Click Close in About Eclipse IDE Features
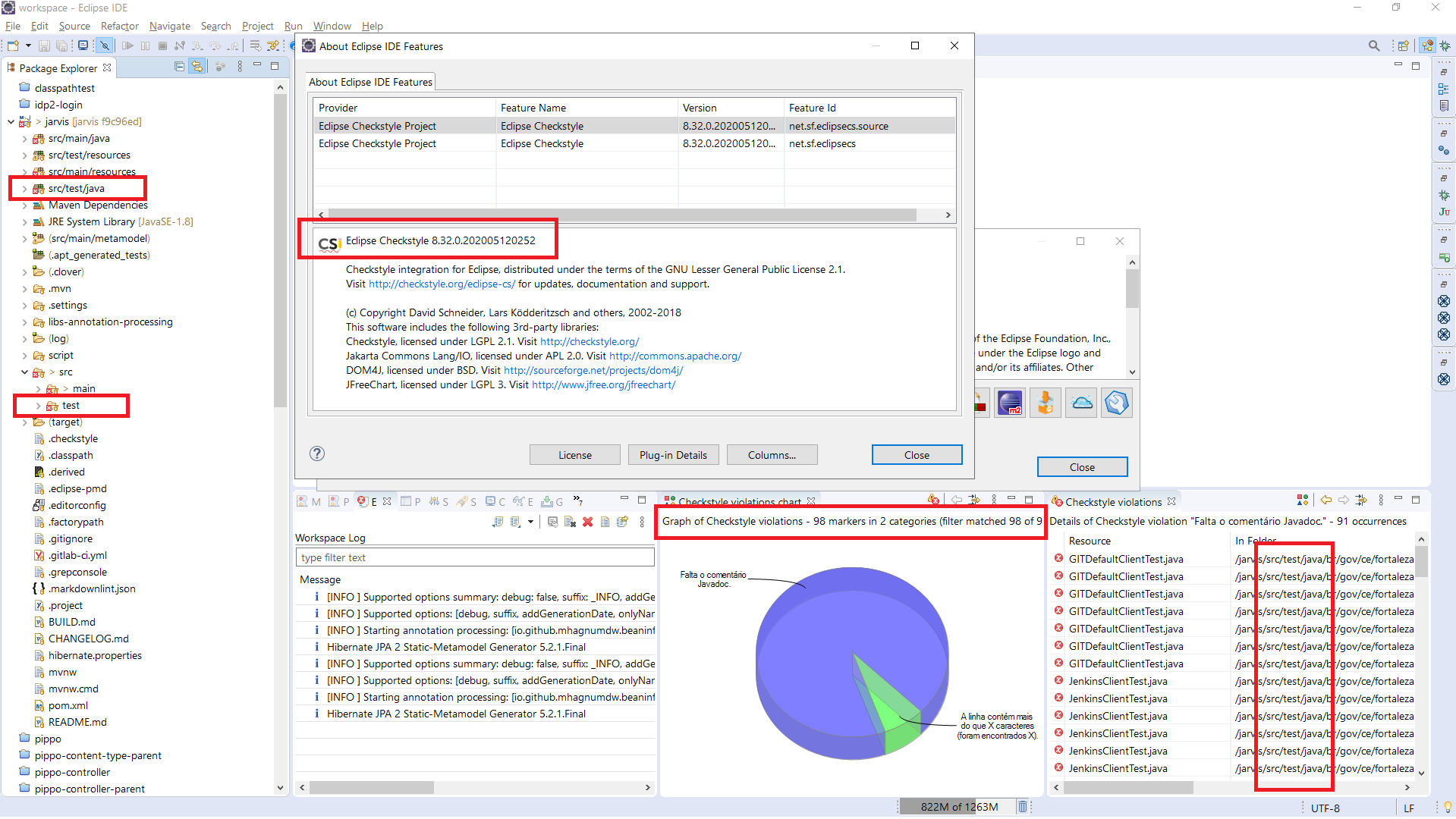 (x=917, y=455)
